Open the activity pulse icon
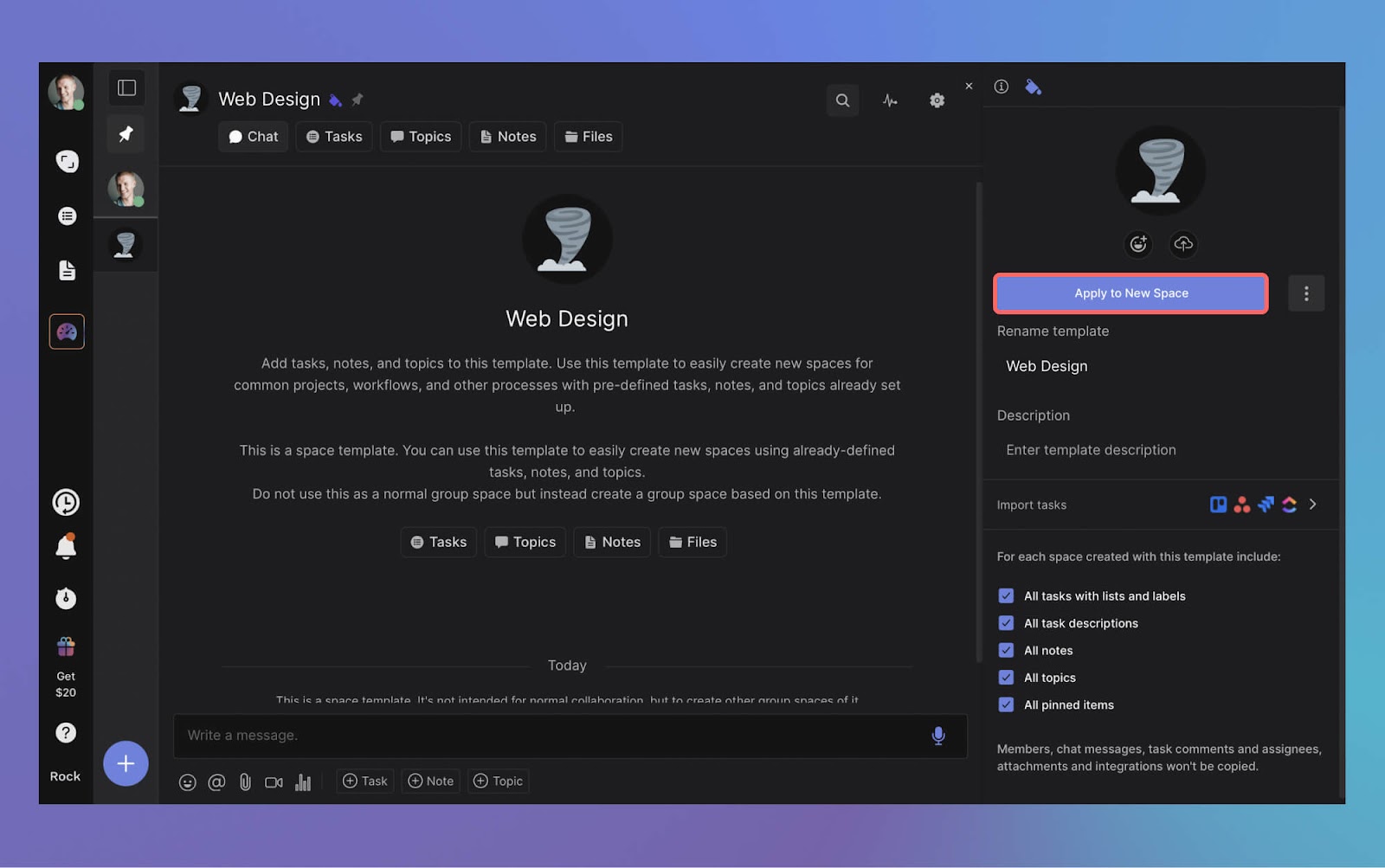The image size is (1385, 868). point(890,100)
